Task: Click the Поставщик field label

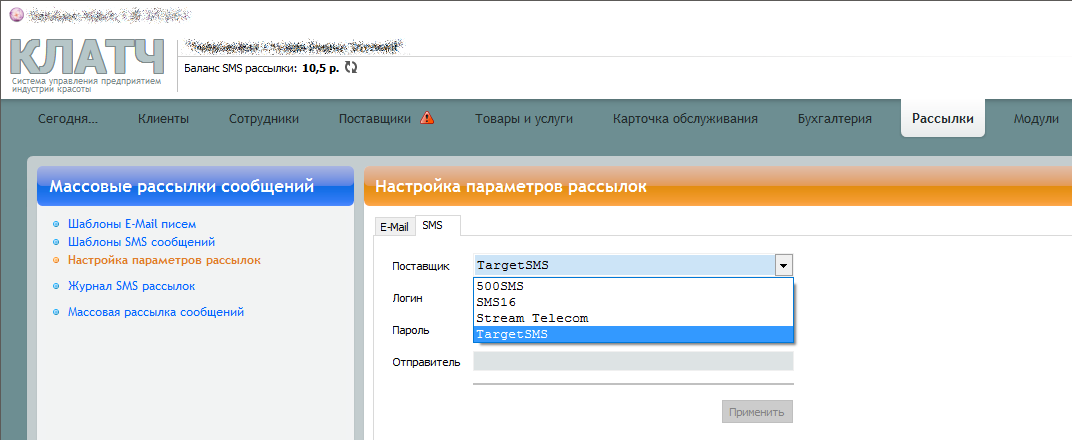Action: pos(421,266)
